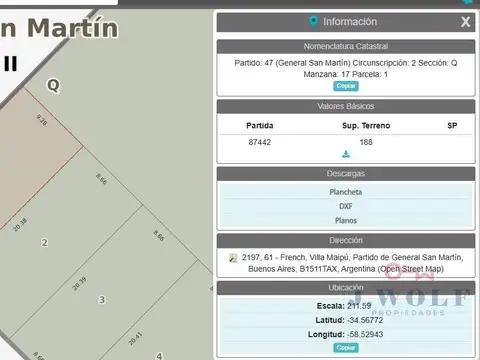Click the location pin icon beside Información
Viewport: 480px width, 360px height.
click(x=313, y=22)
